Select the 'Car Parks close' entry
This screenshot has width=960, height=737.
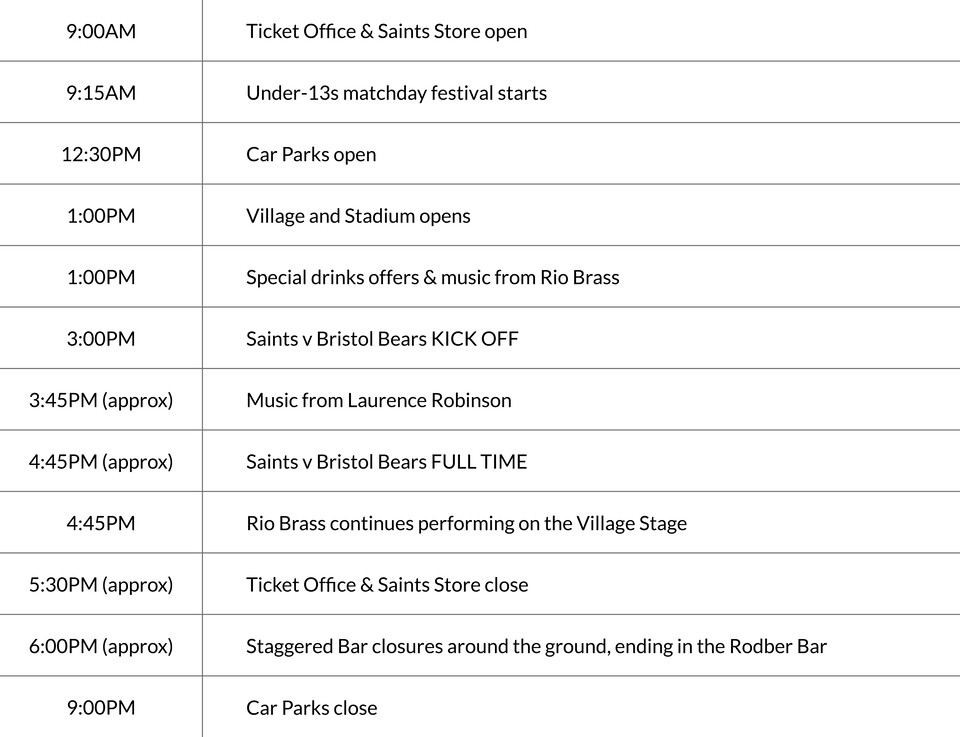[311, 708]
